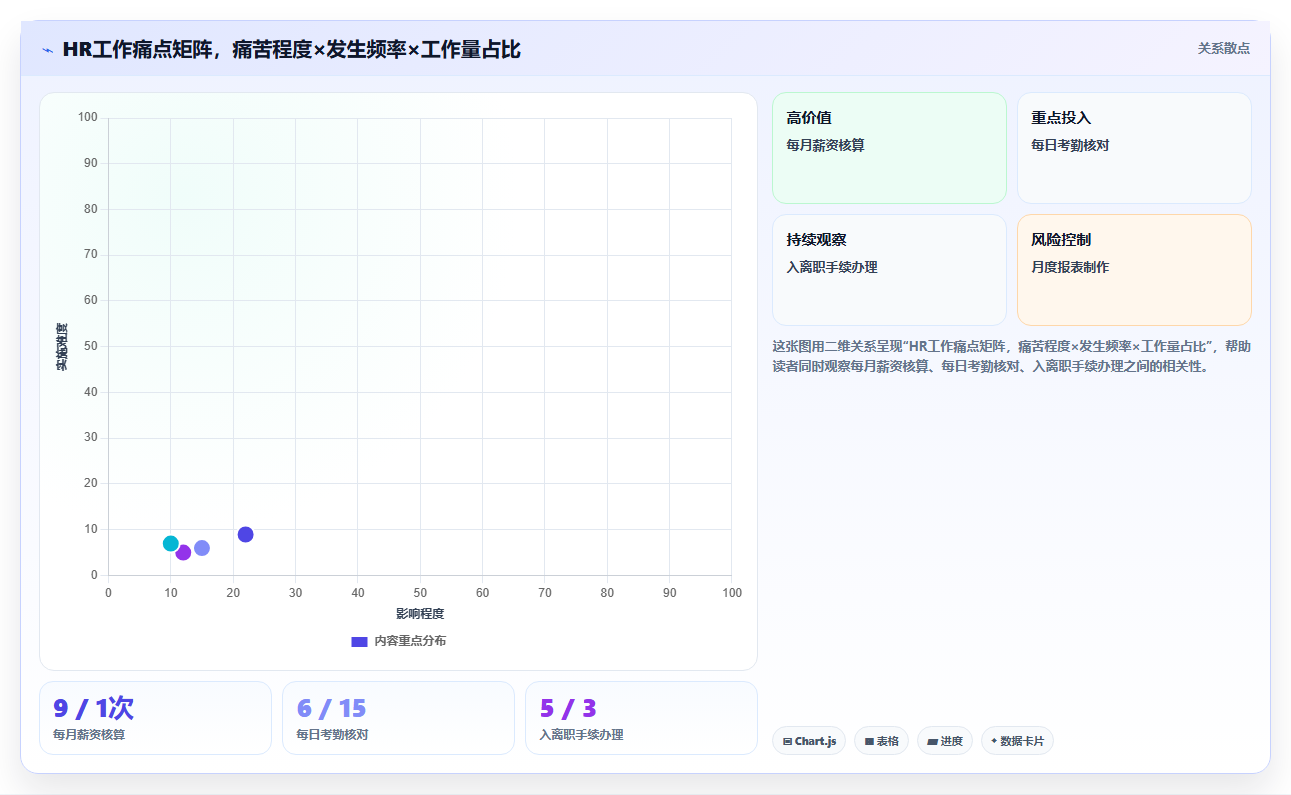Click the 进度 tag
Screen dimensions: 1291x795
click(945, 741)
